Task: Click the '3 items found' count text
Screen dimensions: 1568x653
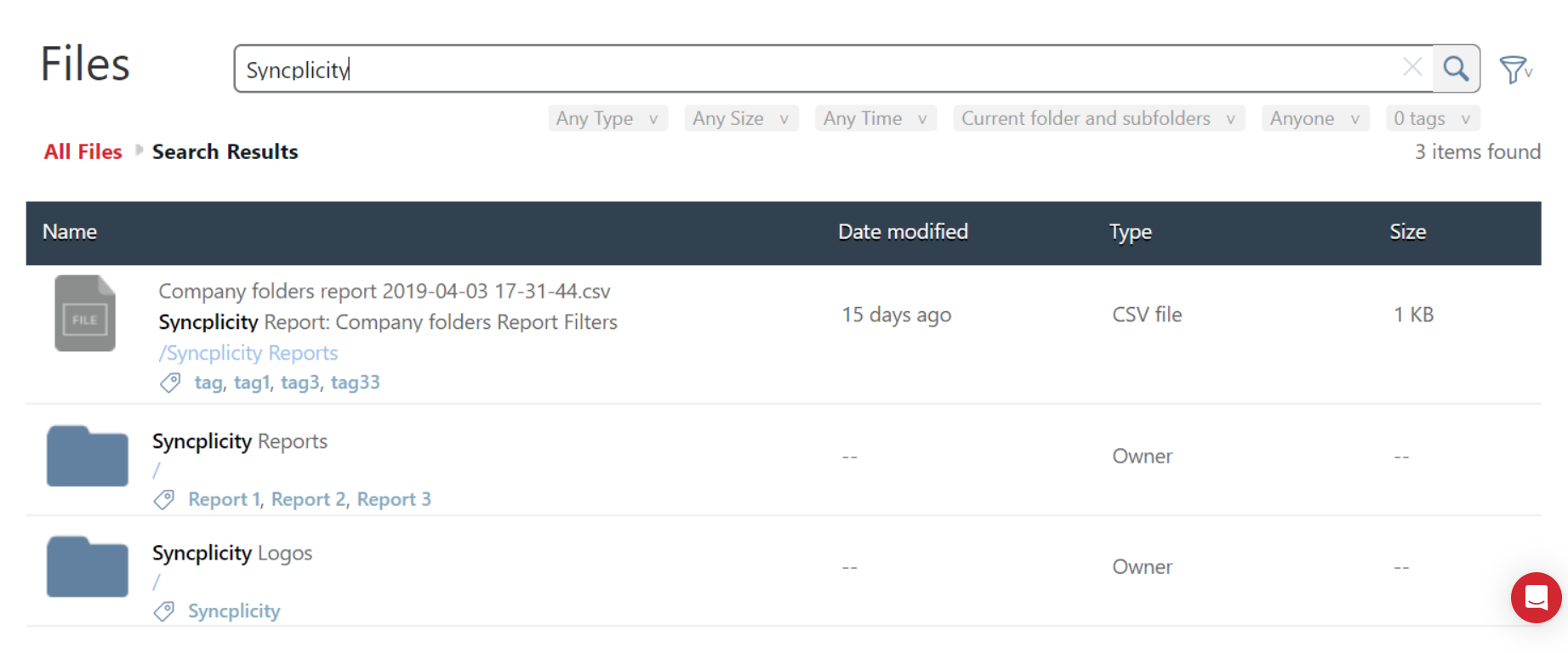Action: (x=1478, y=152)
